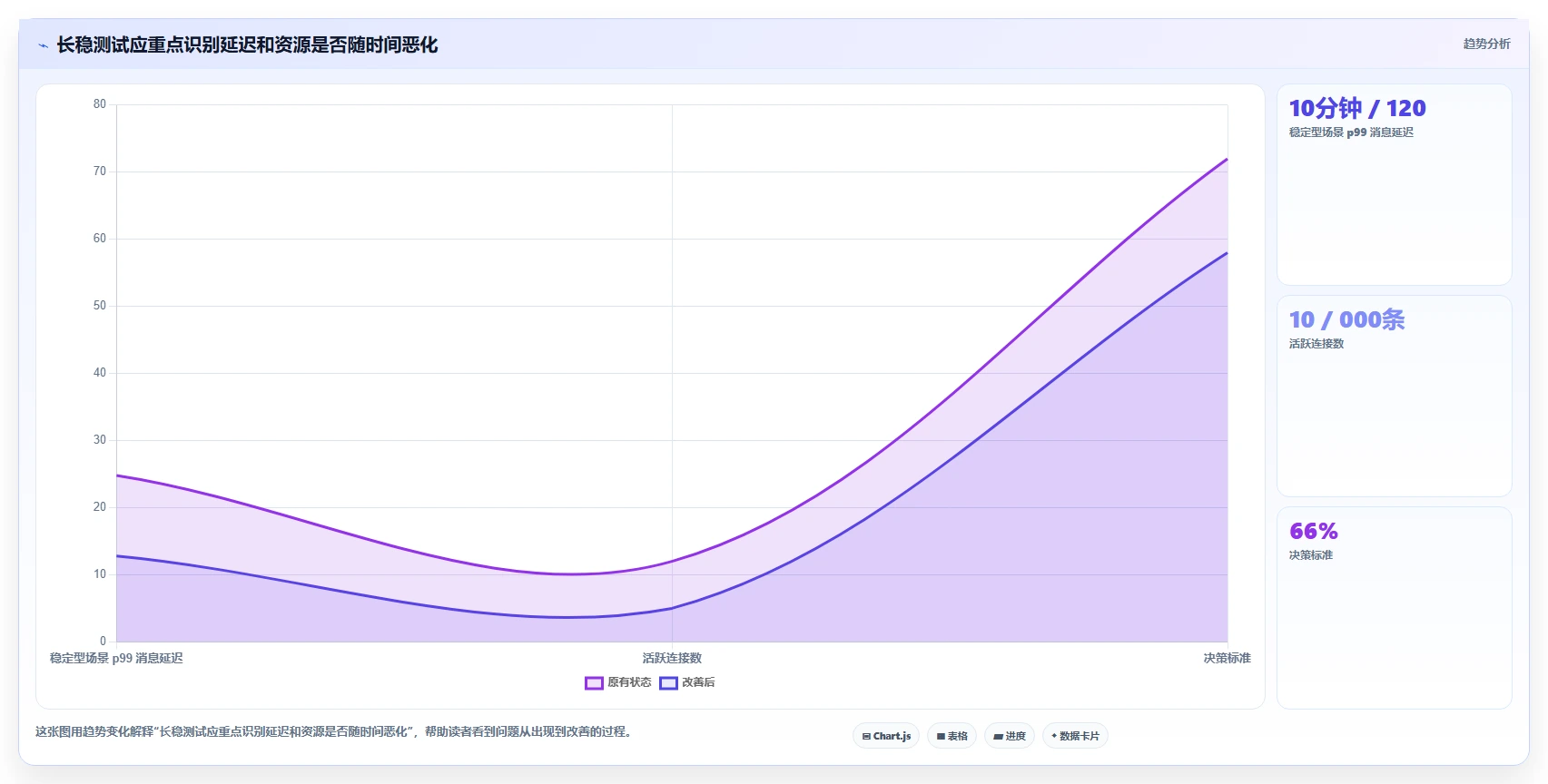The height and width of the screenshot is (784, 1548).
Task: Select the 进度 chip
Action: (x=1010, y=736)
